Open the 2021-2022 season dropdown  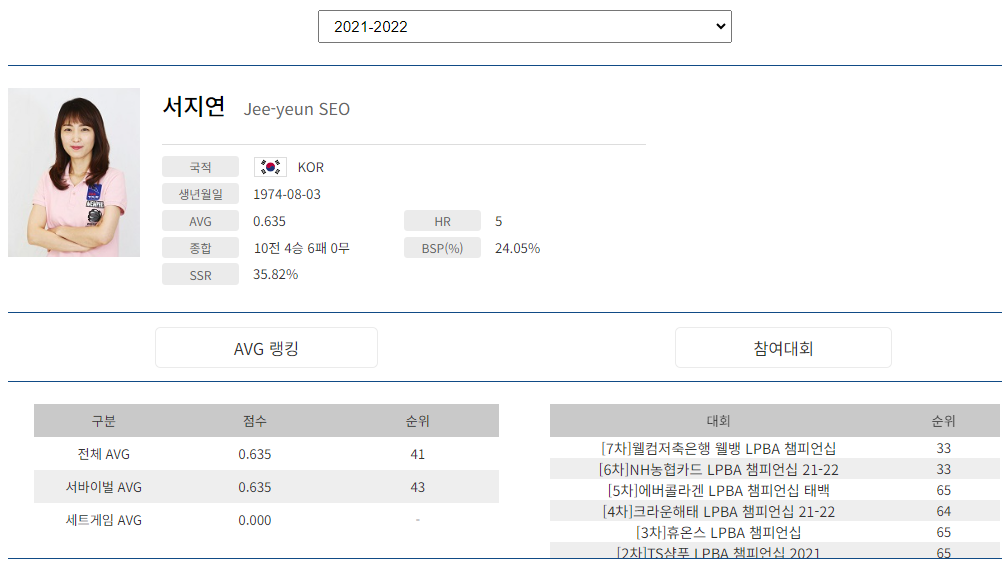[x=525, y=26]
